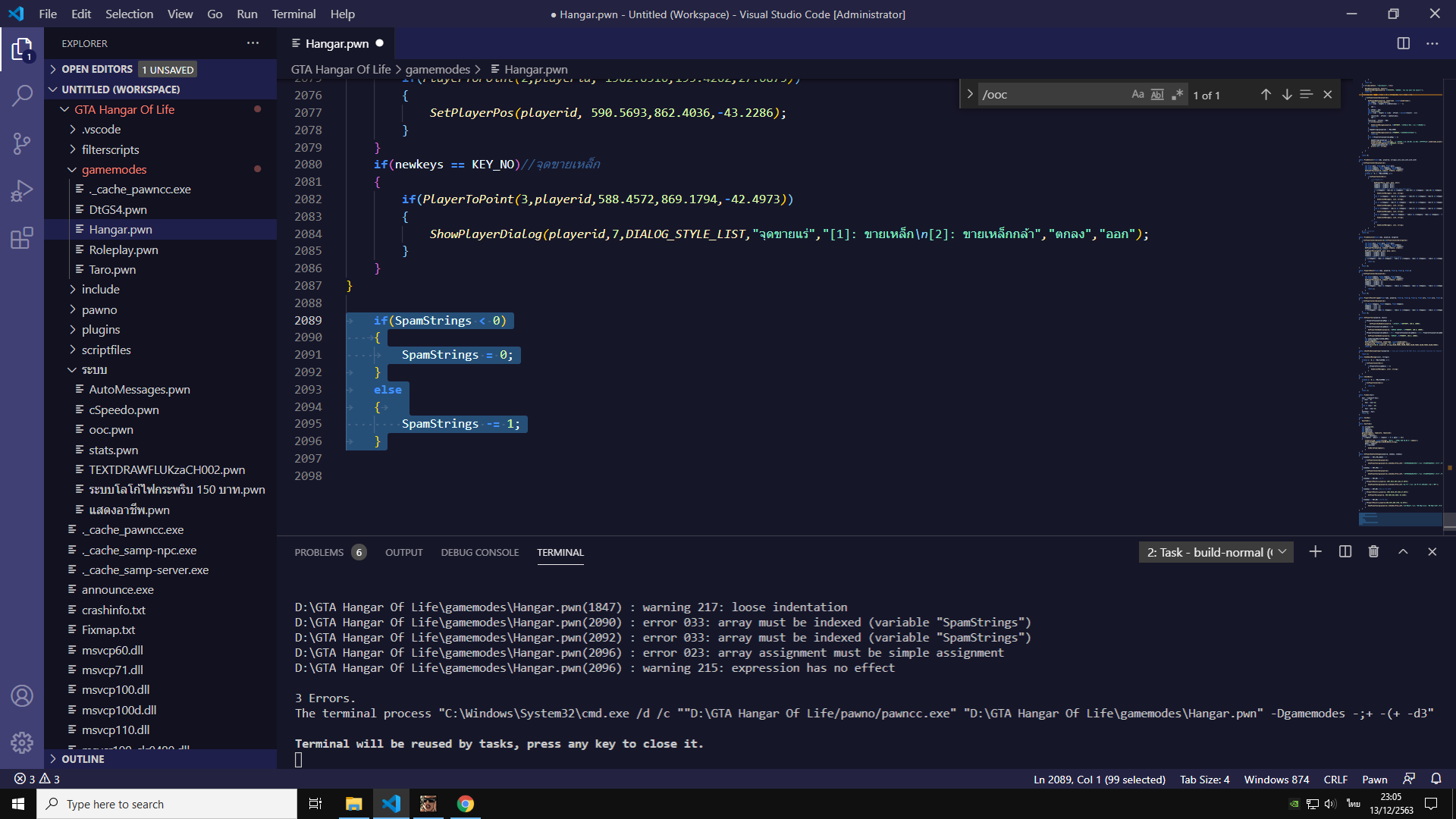Click add new terminal button
Image resolution: width=1456 pixels, height=819 pixels.
(x=1315, y=551)
